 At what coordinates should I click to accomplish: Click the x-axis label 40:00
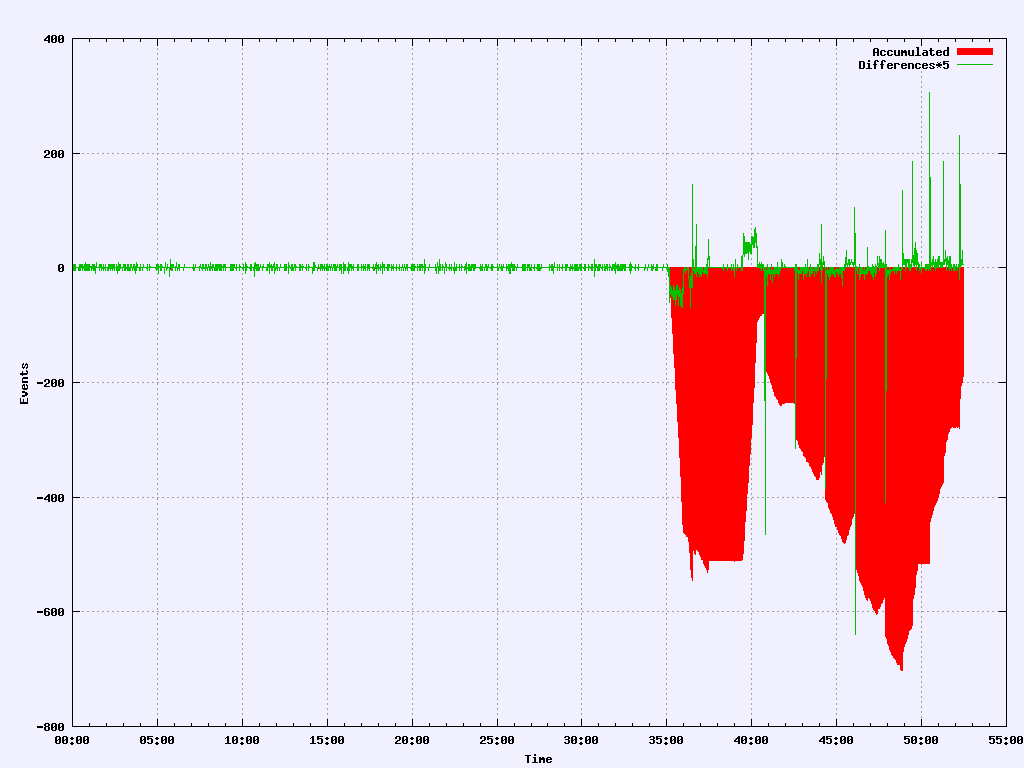point(751,741)
